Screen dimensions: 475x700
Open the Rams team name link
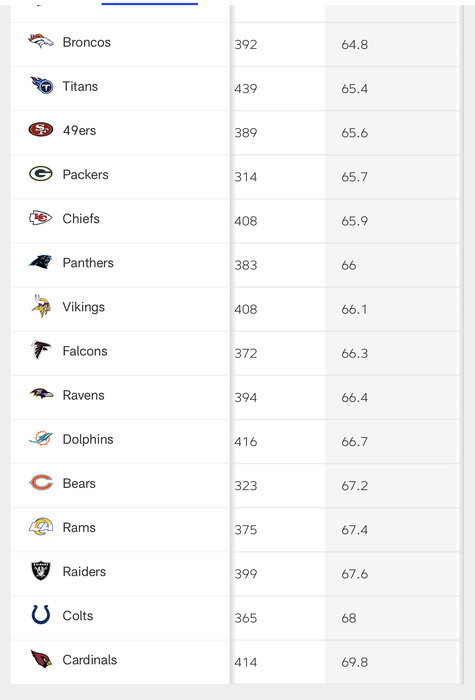point(79,527)
